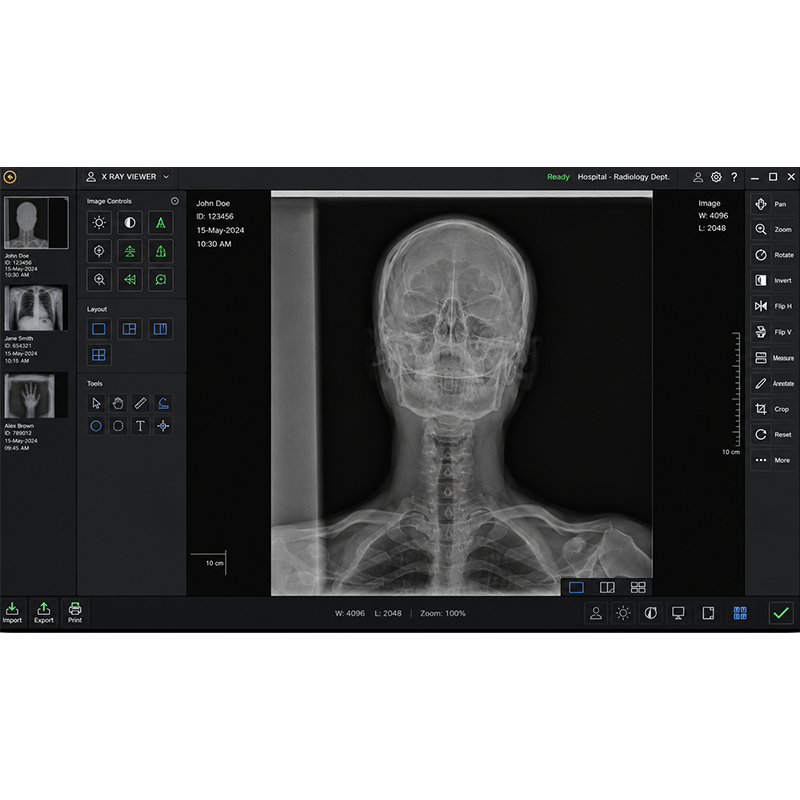Click the Zoom tool in right panel
Viewport: 800px width, 800px height.
[772, 230]
